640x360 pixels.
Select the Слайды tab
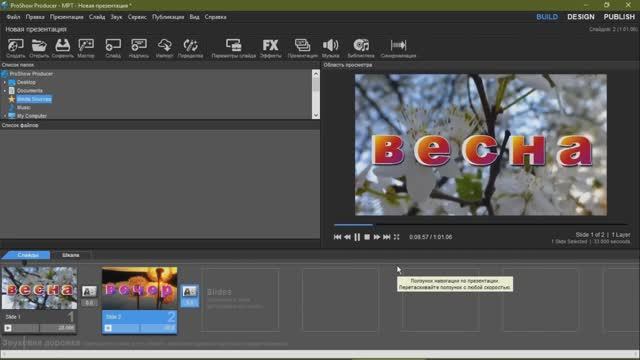(28, 255)
